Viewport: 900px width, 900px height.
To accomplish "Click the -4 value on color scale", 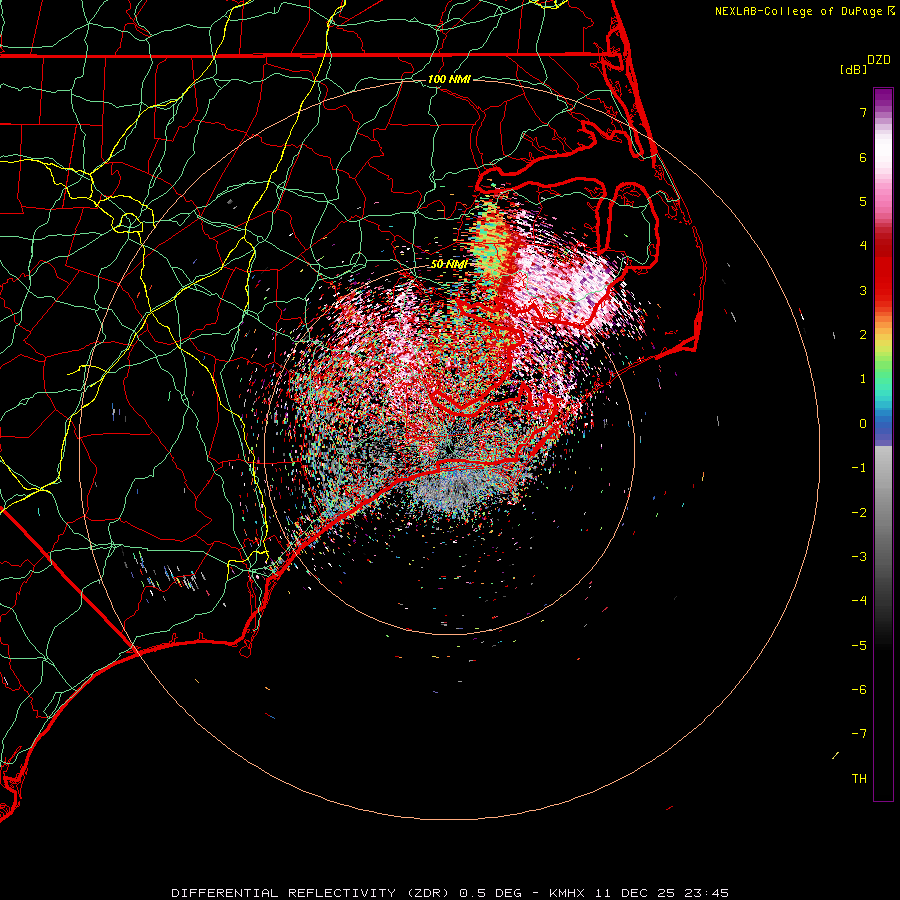I will pyautogui.click(x=859, y=601).
